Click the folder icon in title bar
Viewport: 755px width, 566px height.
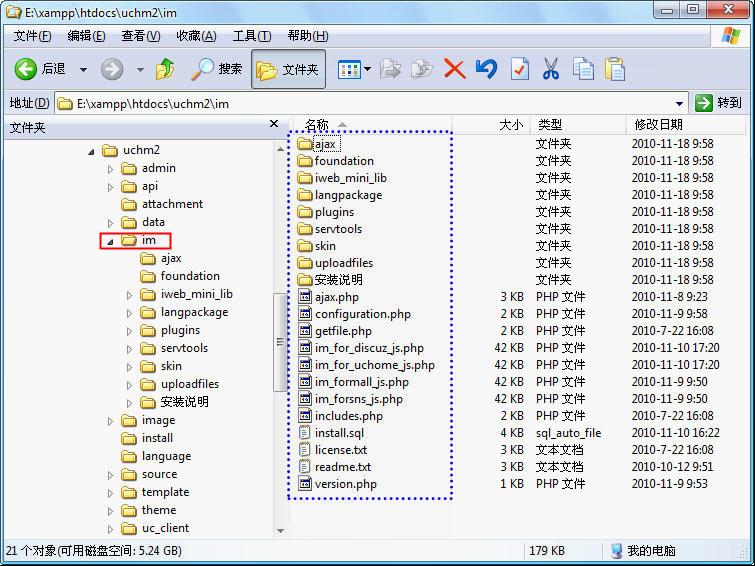coord(14,12)
